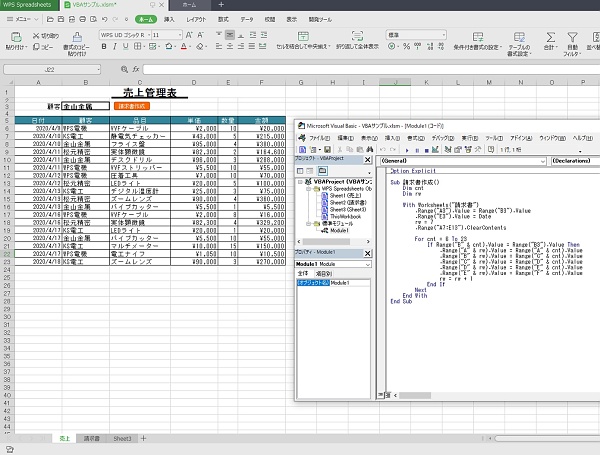Open the number format dropdown
Image resolution: width=600 pixels, height=455 pixels.
coord(444,35)
